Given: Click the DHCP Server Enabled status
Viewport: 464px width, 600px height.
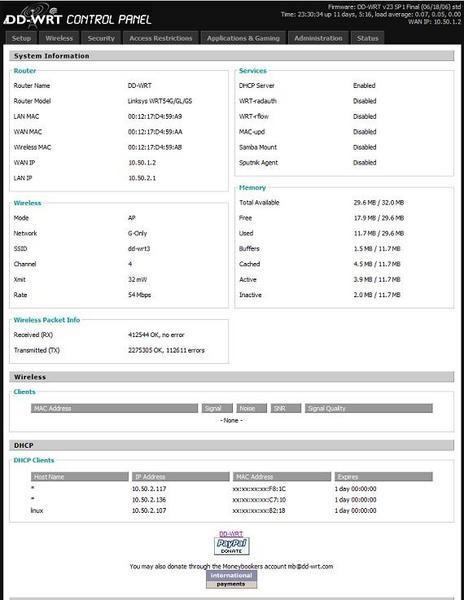Looking at the screenshot, I should pyautogui.click(x=364, y=85).
